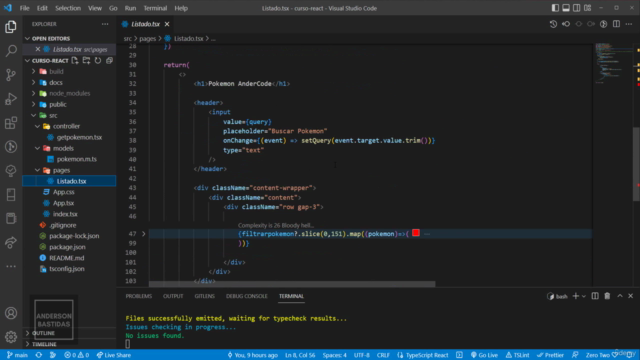Open App.css file in explorer
640x360 pixels.
tap(63, 192)
